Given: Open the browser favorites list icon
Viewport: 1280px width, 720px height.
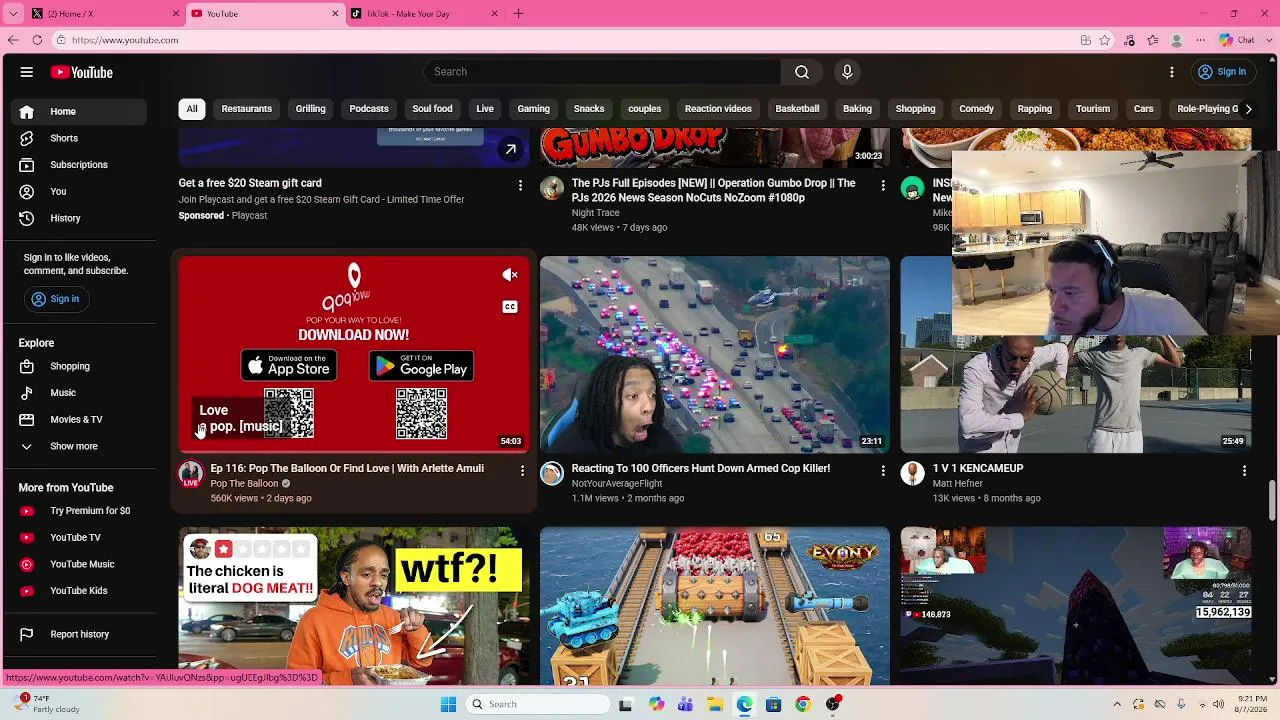Looking at the screenshot, I should pyautogui.click(x=1153, y=40).
